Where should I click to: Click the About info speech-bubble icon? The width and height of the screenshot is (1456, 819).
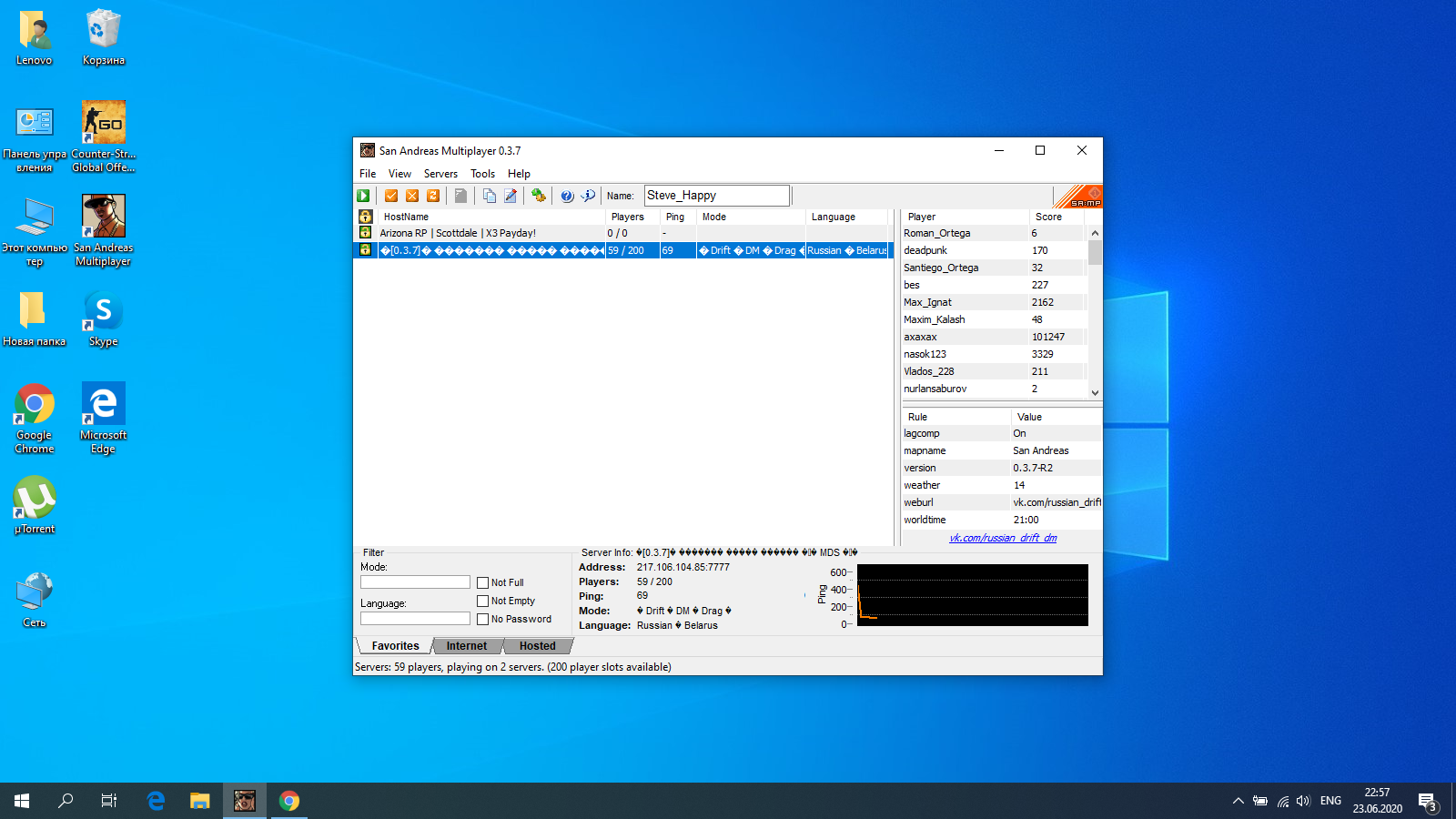(x=588, y=196)
